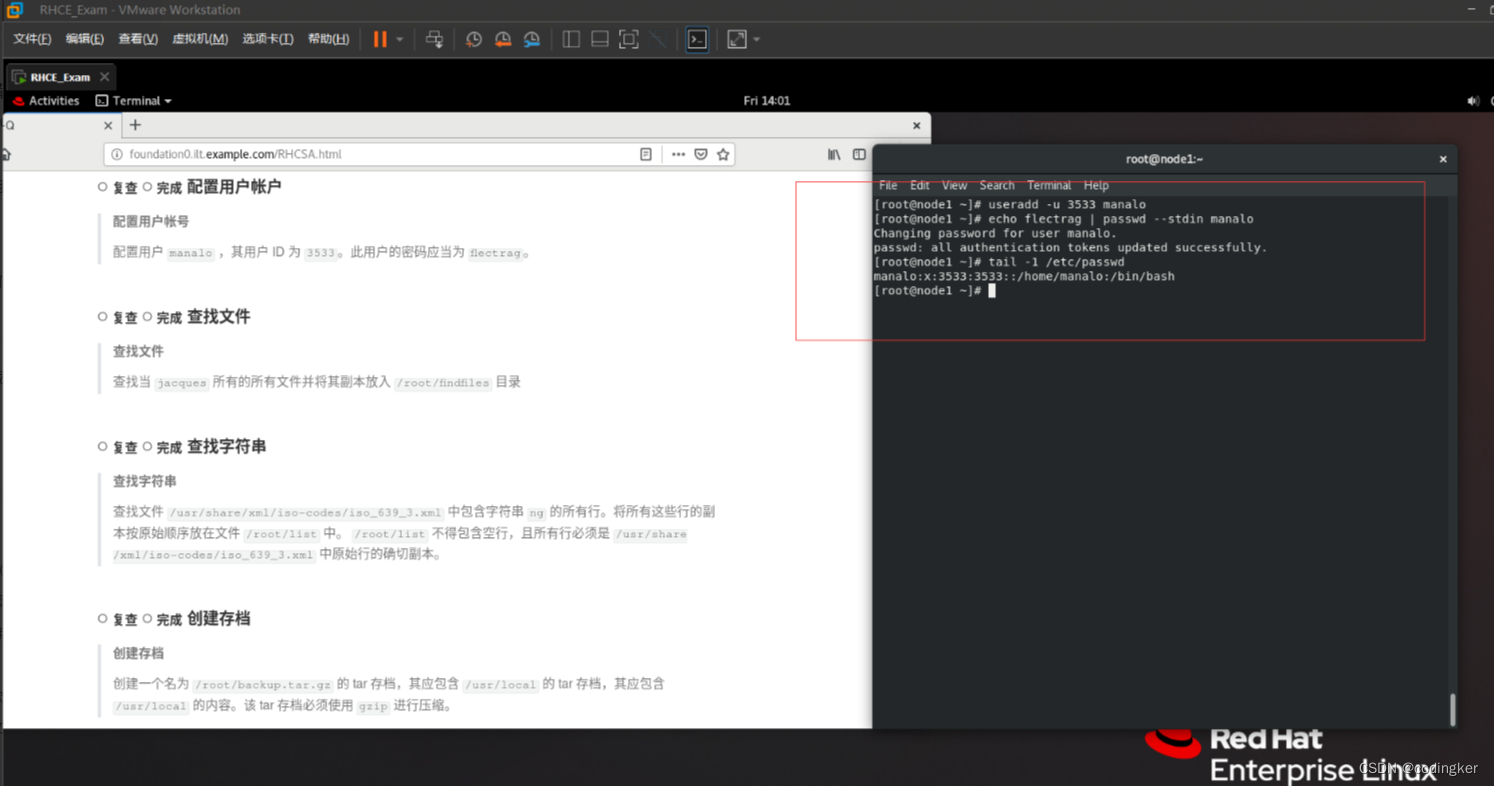Image resolution: width=1494 pixels, height=786 pixels.
Task: Show site information icon in address bar
Action: click(x=116, y=154)
